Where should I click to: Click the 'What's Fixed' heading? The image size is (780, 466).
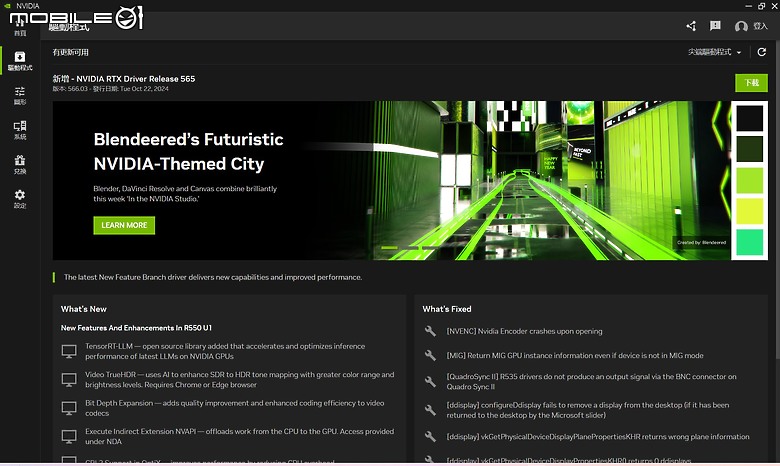click(x=447, y=309)
